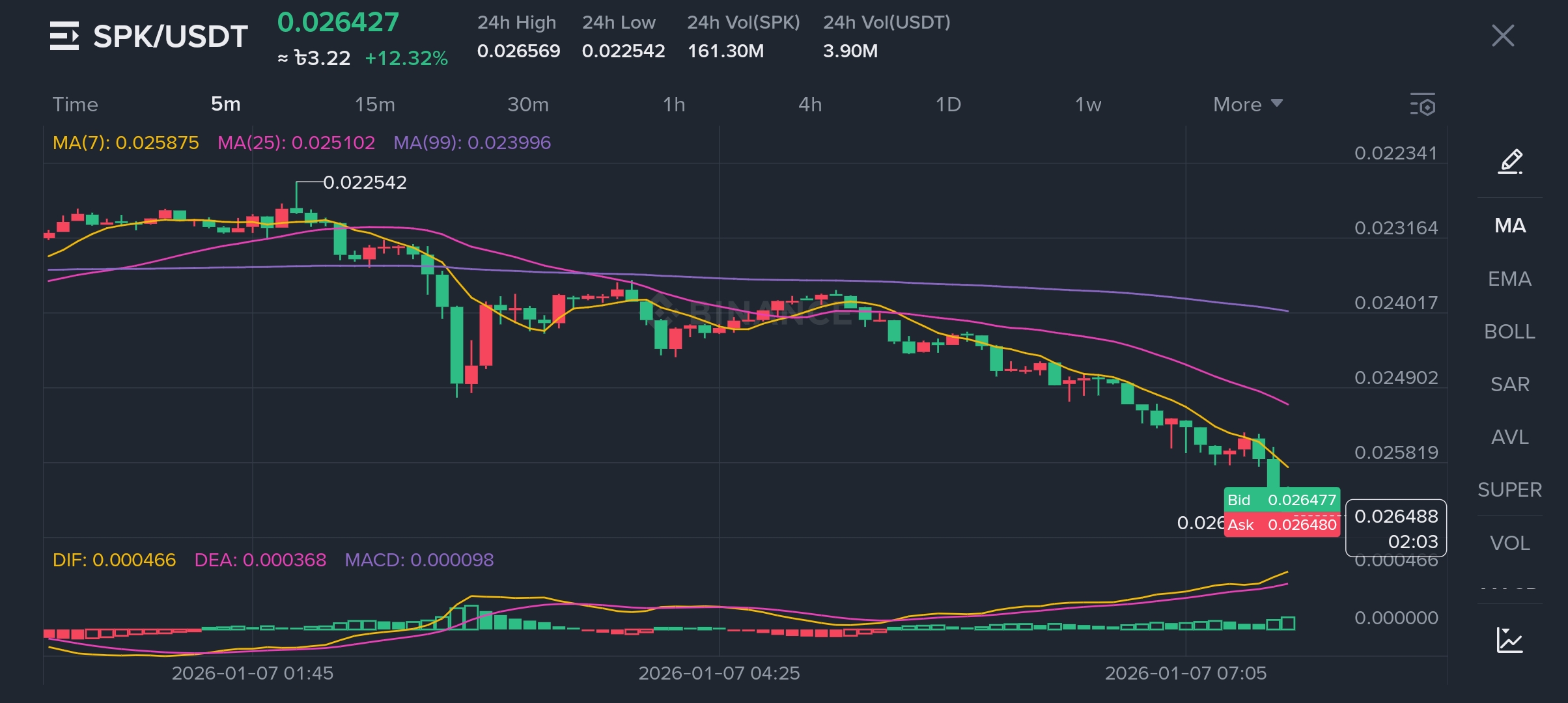Viewport: 1568px width, 703px height.
Task: Select the 1D interval
Action: coord(948,104)
